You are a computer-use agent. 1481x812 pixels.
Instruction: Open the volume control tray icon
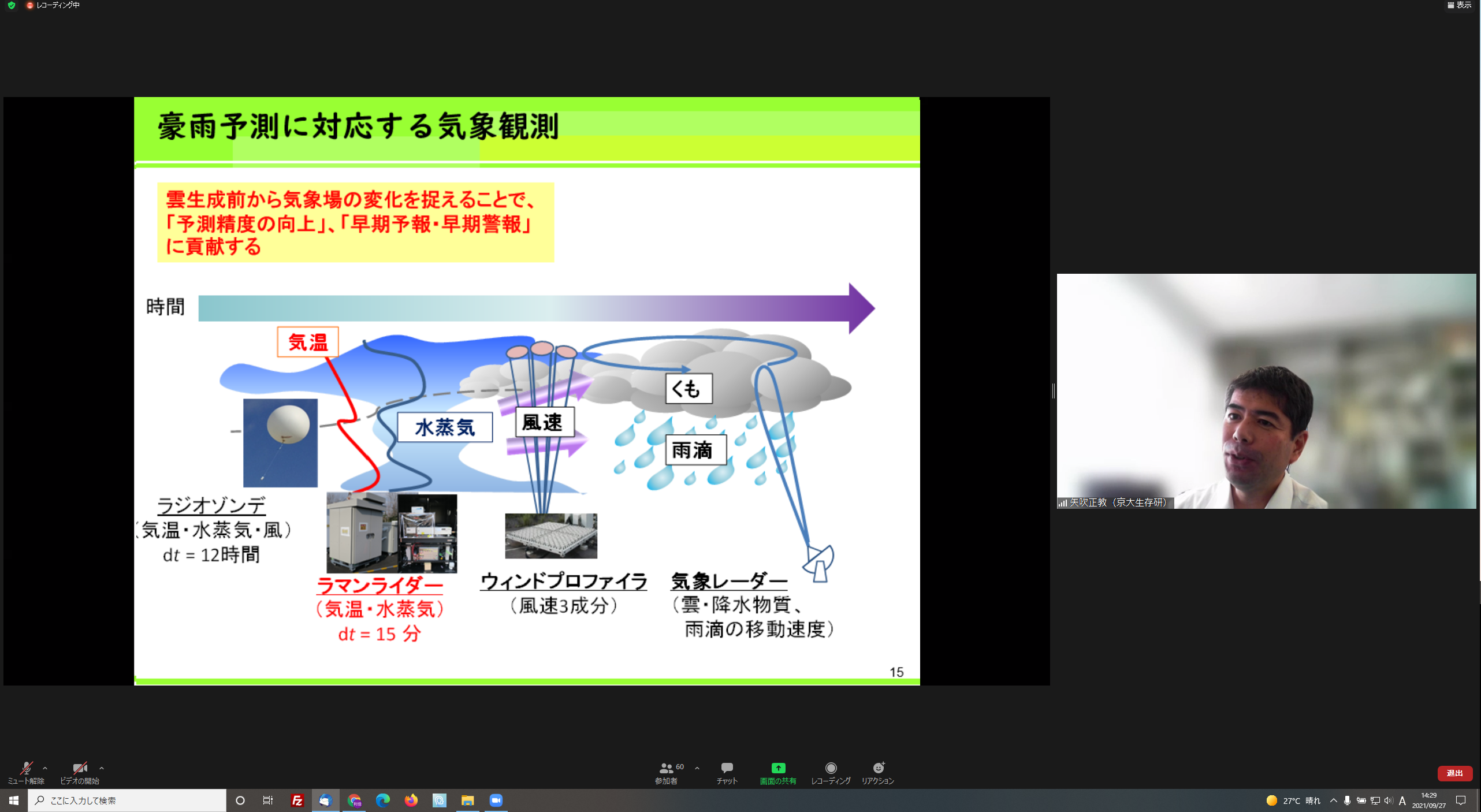click(1389, 800)
